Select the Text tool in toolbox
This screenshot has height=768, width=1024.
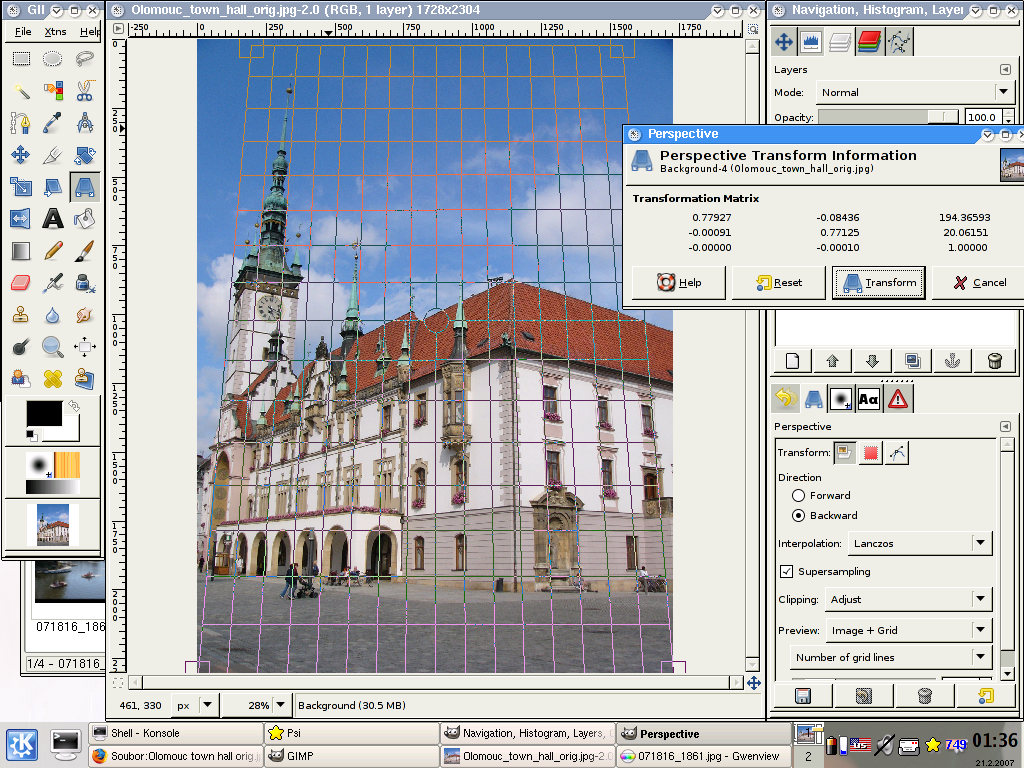(x=52, y=218)
